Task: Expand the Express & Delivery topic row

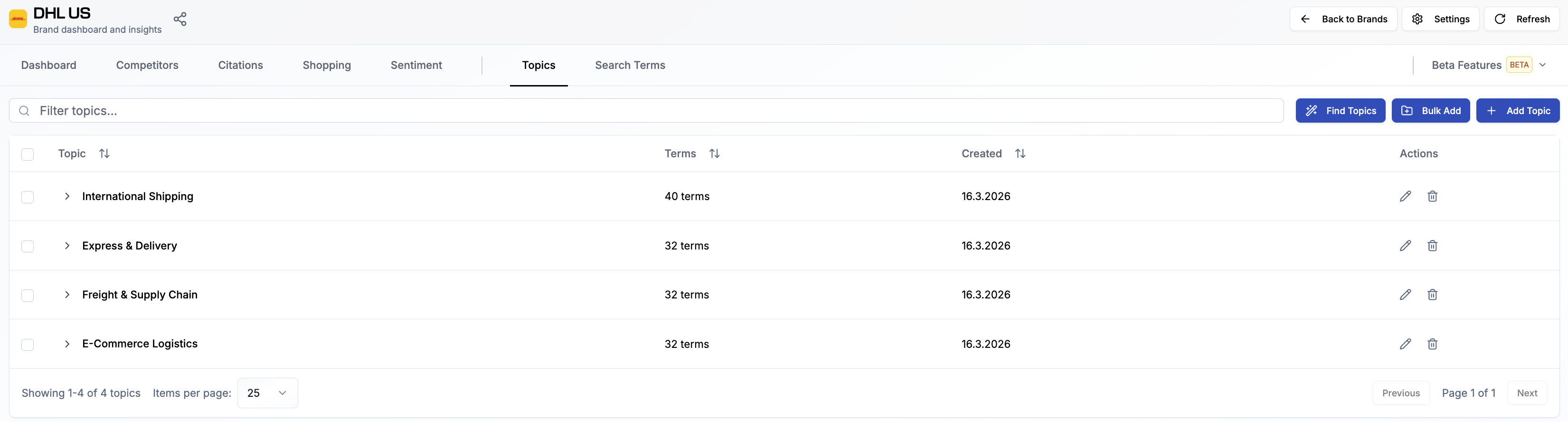Action: point(67,245)
